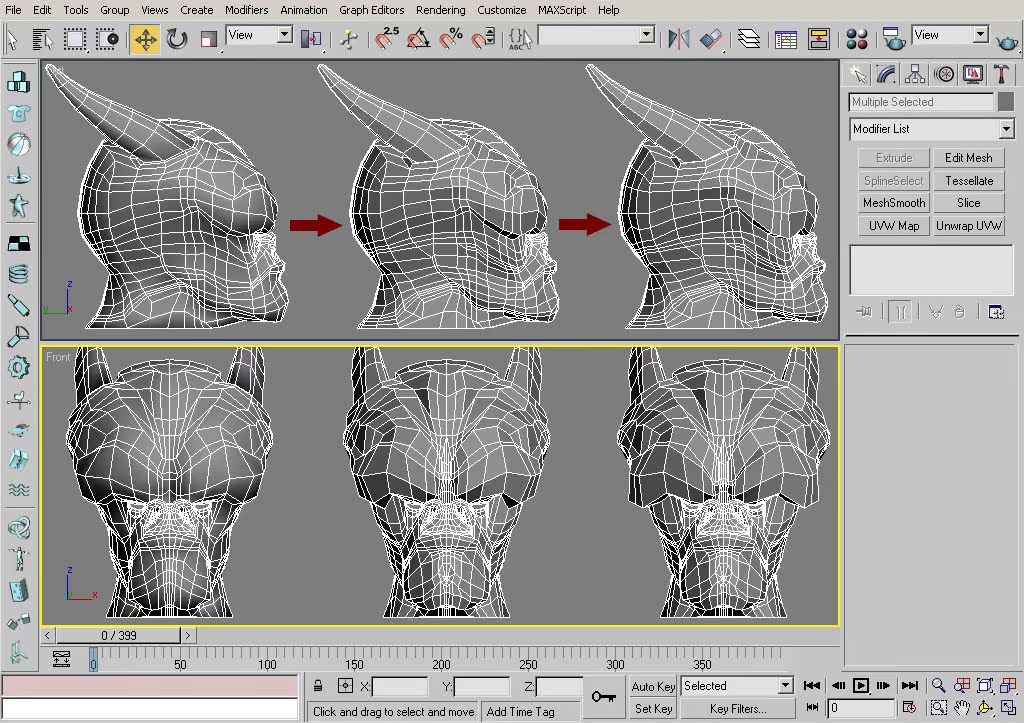Play the animation

[x=861, y=685]
